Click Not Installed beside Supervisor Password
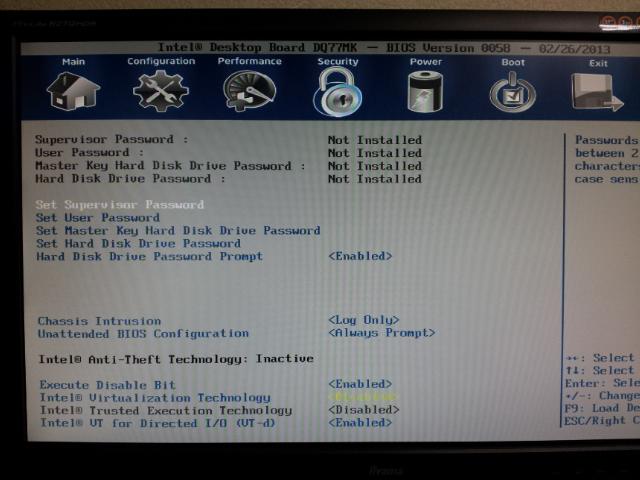The width and height of the screenshot is (640, 480). (x=375, y=140)
